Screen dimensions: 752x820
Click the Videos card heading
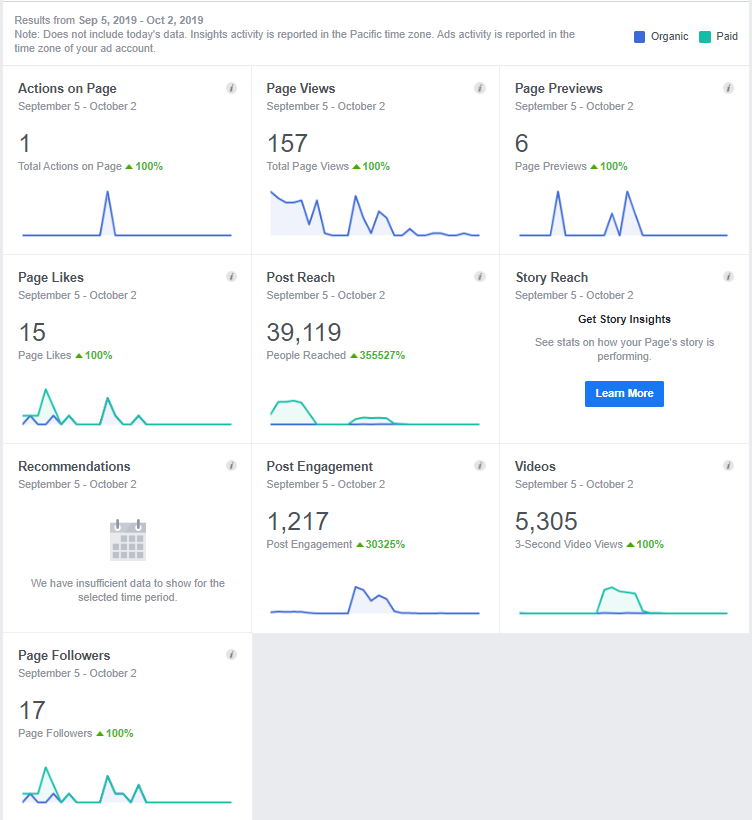535,466
